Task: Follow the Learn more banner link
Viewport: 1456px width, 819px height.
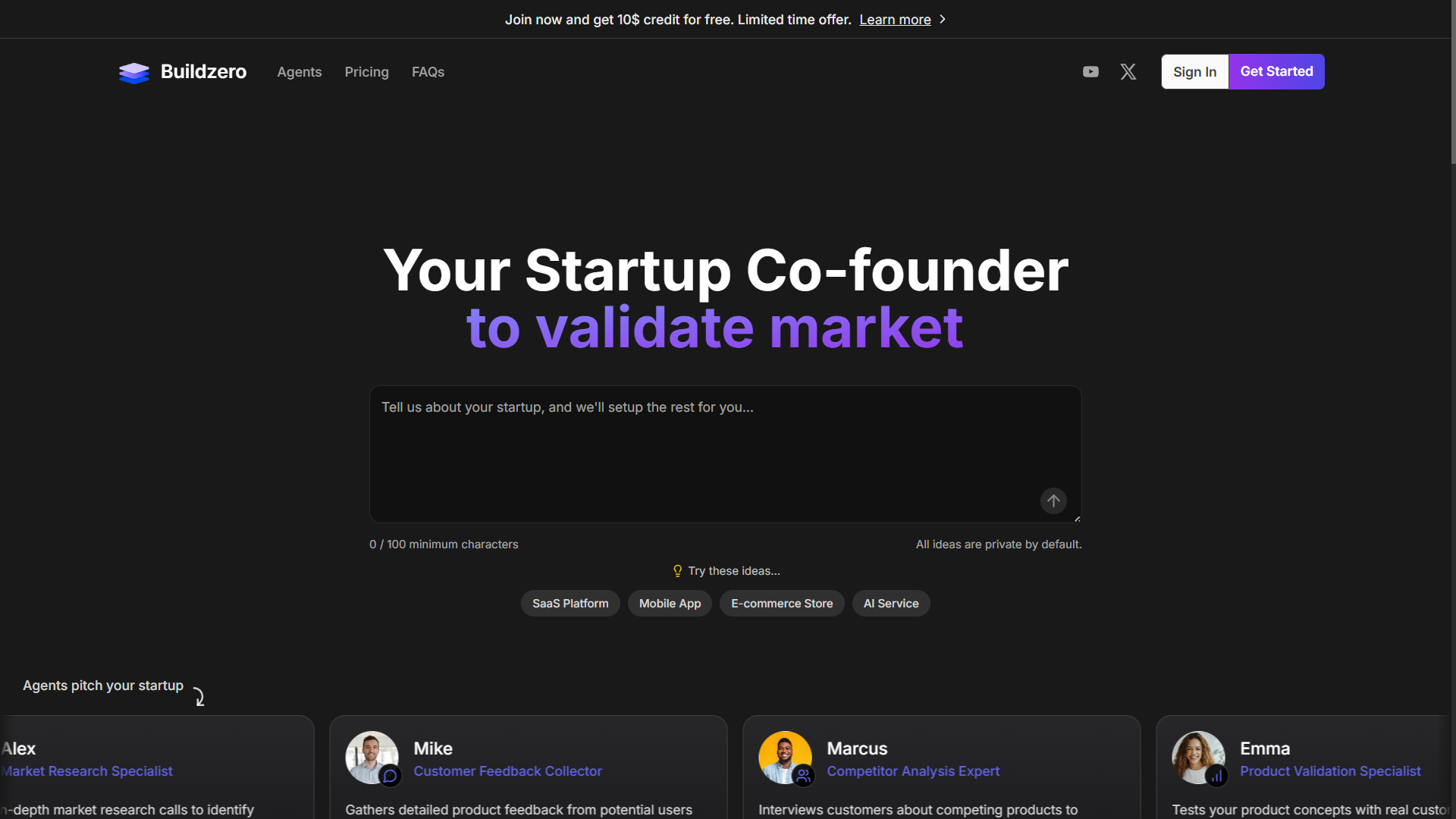Action: [895, 20]
